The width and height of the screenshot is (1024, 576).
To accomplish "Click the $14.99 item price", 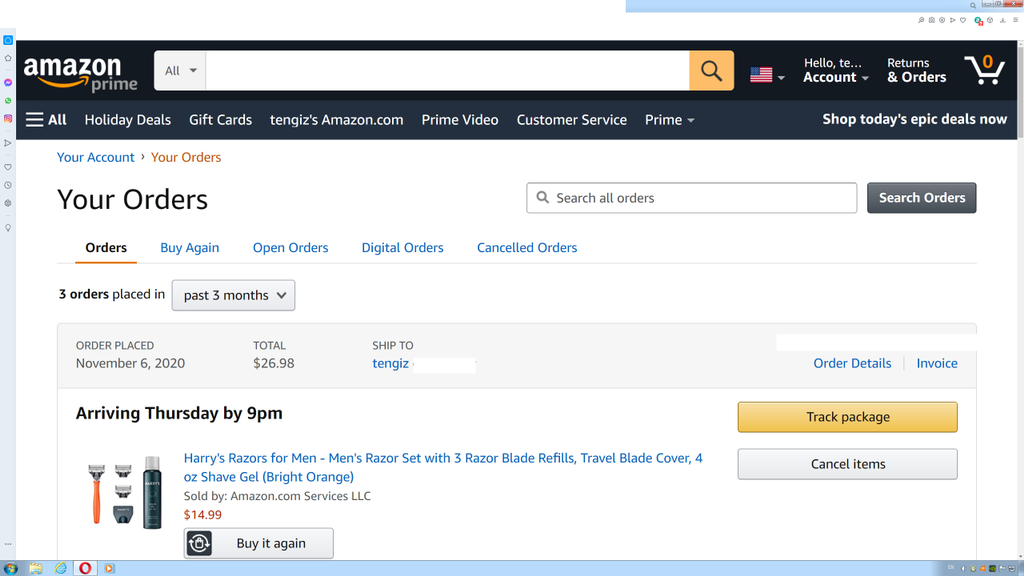I will point(202,515).
